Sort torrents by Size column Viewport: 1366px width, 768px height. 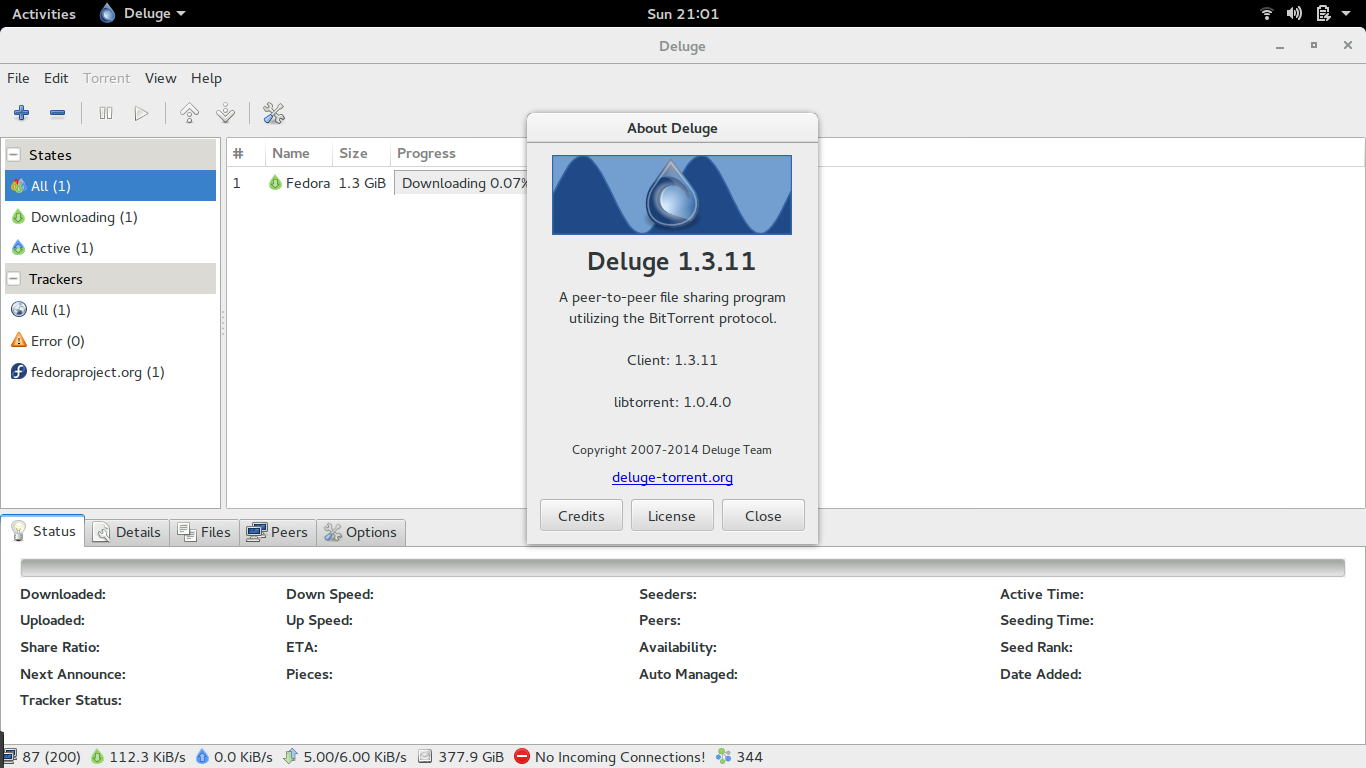[x=361, y=153]
